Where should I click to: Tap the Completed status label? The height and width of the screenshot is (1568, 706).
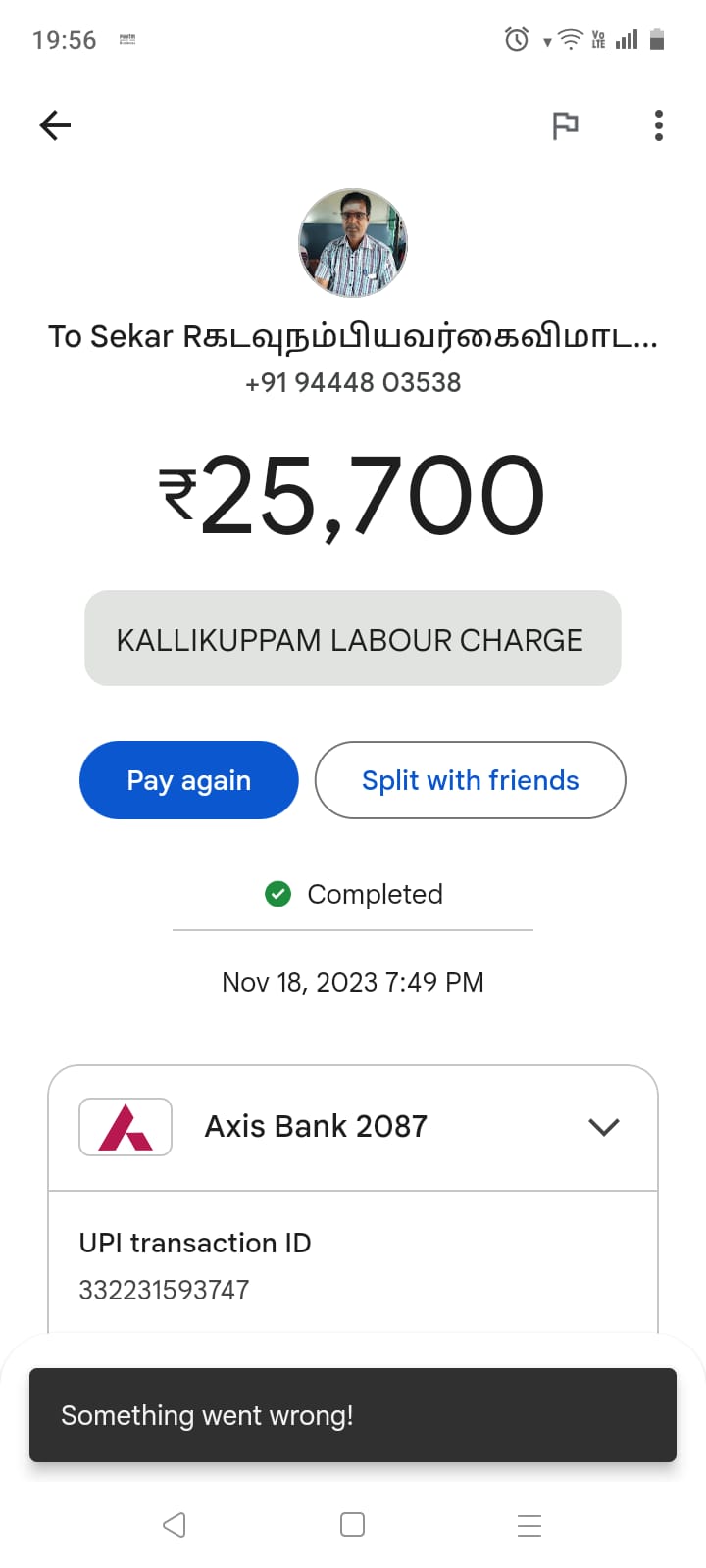coord(375,894)
